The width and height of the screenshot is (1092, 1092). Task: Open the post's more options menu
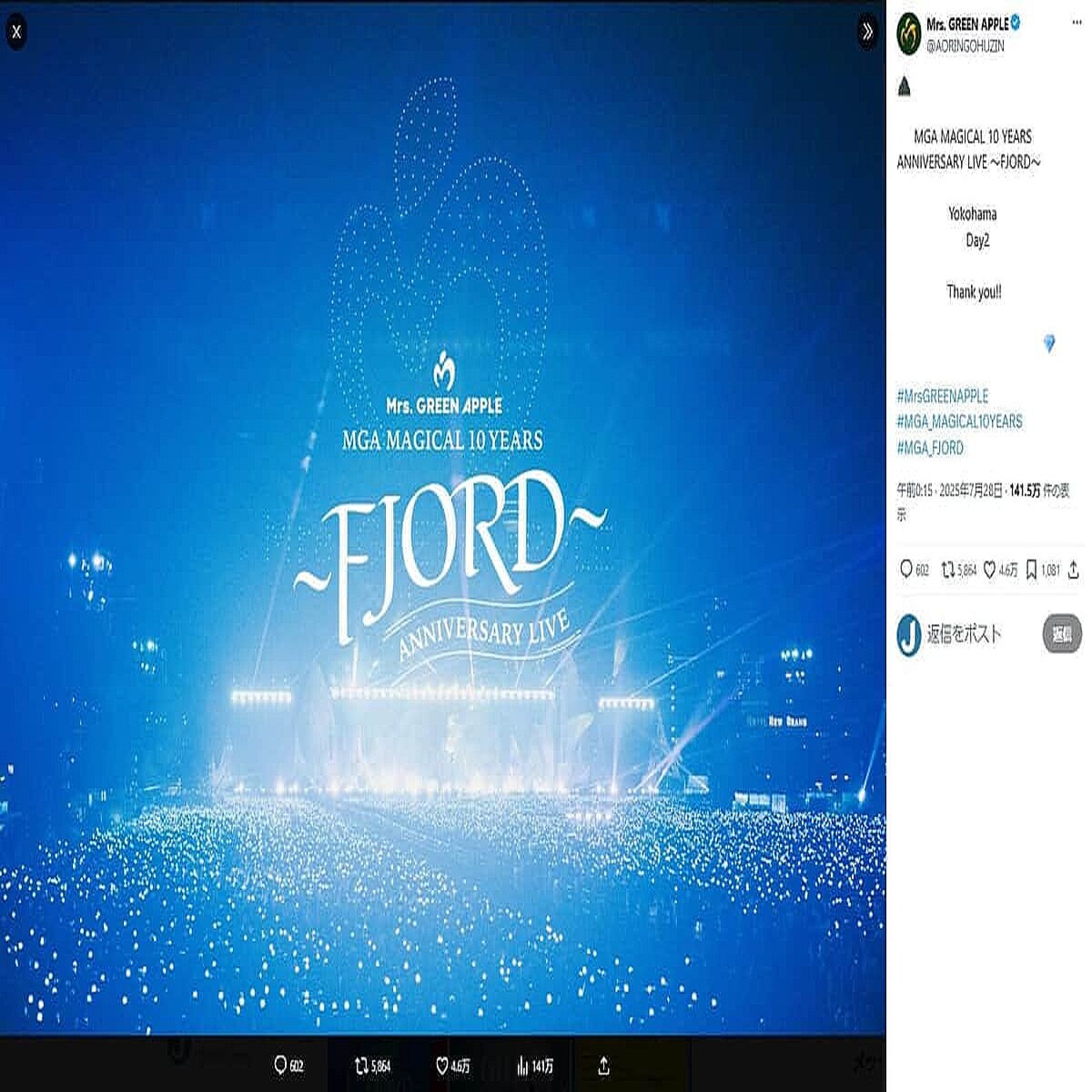pyautogui.click(x=1077, y=23)
